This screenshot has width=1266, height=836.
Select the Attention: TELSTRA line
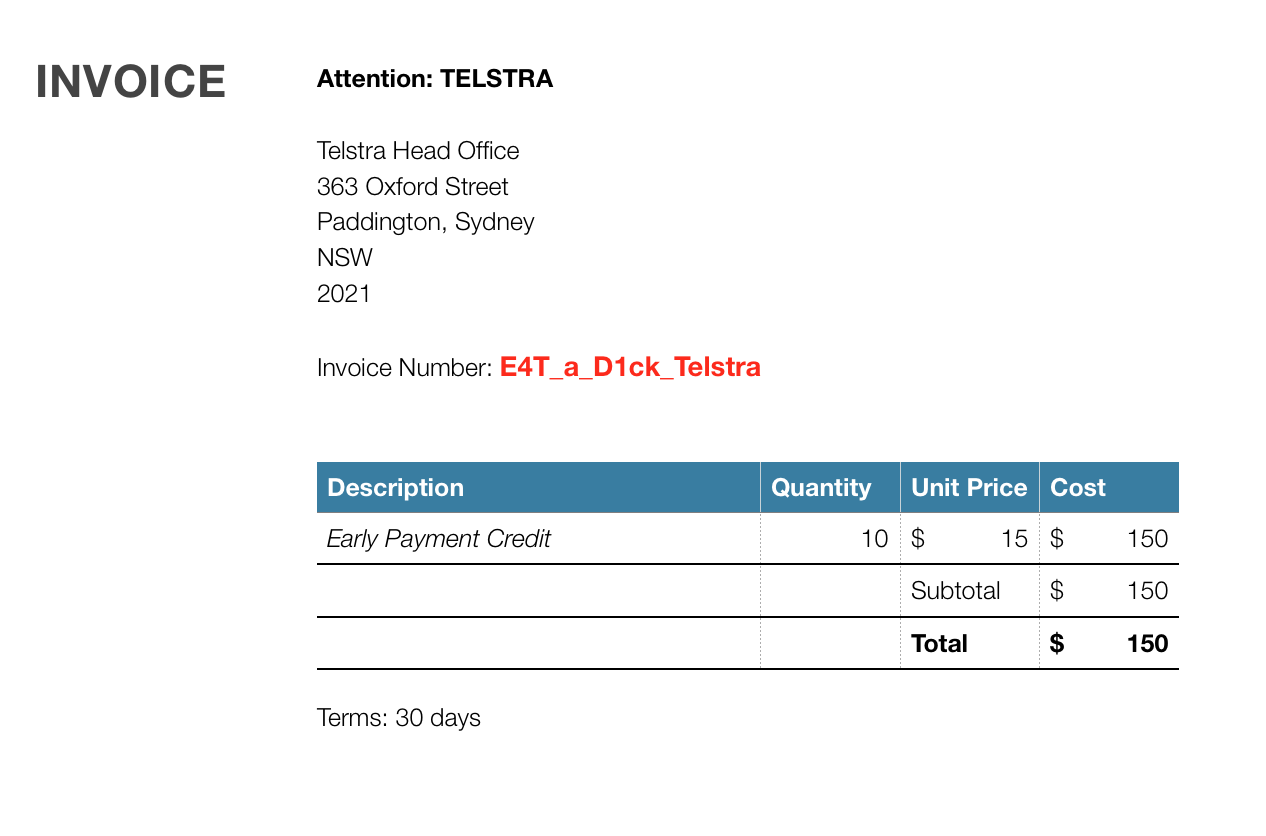tap(435, 79)
